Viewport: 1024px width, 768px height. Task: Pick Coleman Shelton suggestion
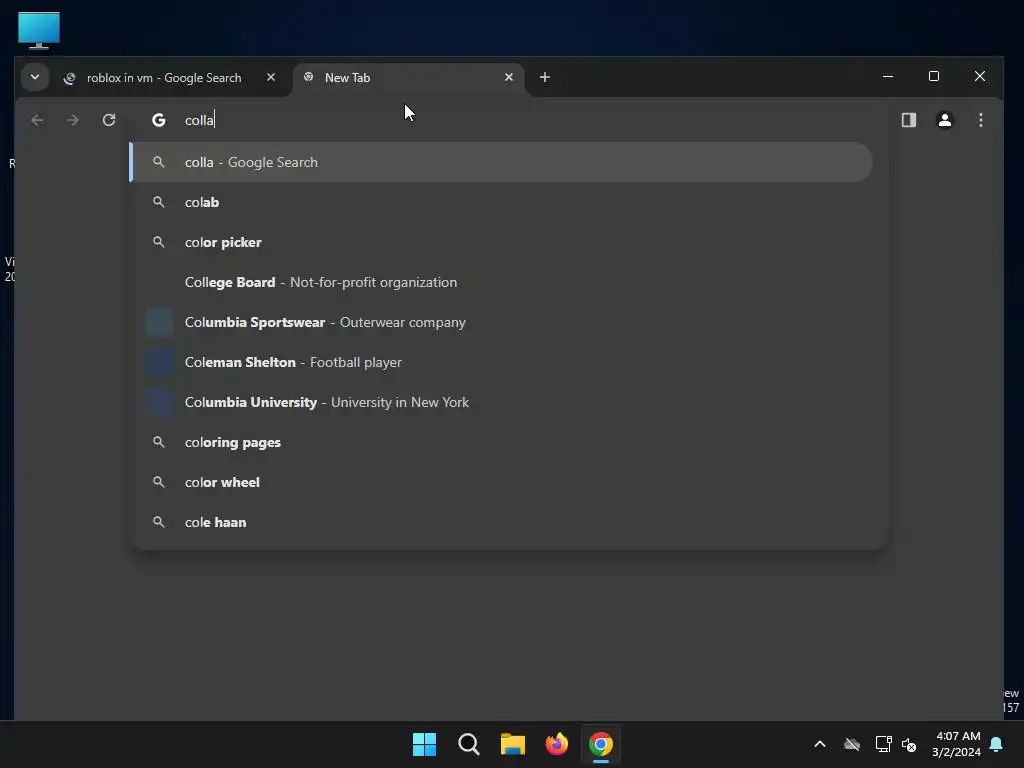coord(501,362)
